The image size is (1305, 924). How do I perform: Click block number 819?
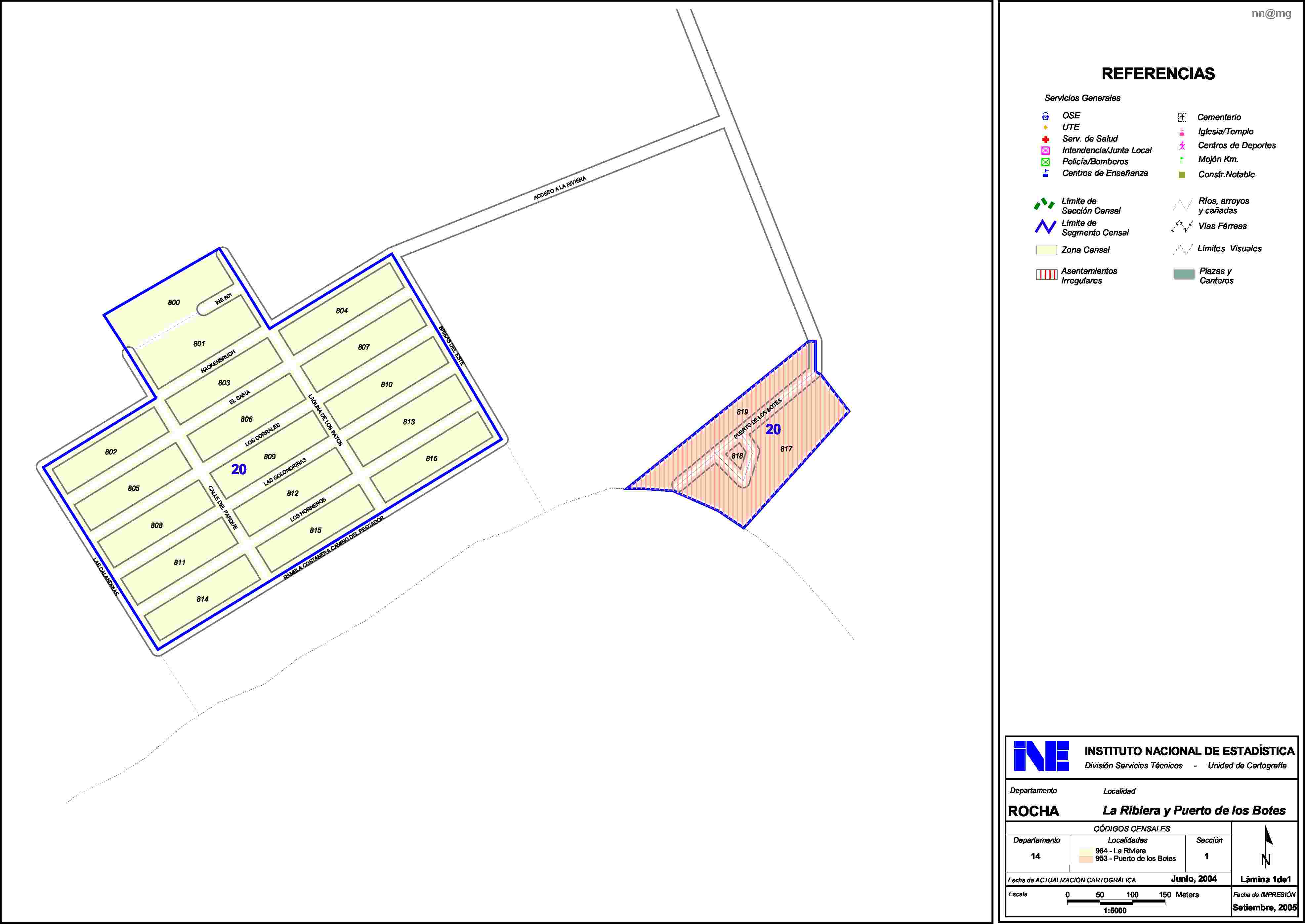742,412
